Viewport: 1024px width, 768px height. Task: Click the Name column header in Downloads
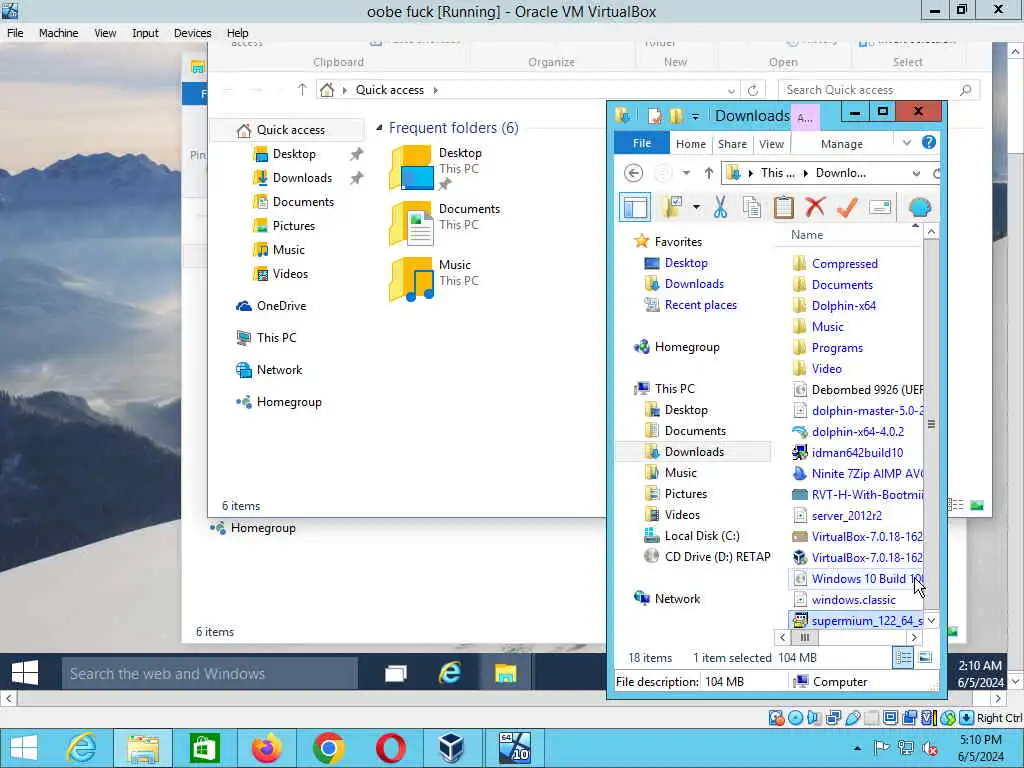click(x=848, y=235)
